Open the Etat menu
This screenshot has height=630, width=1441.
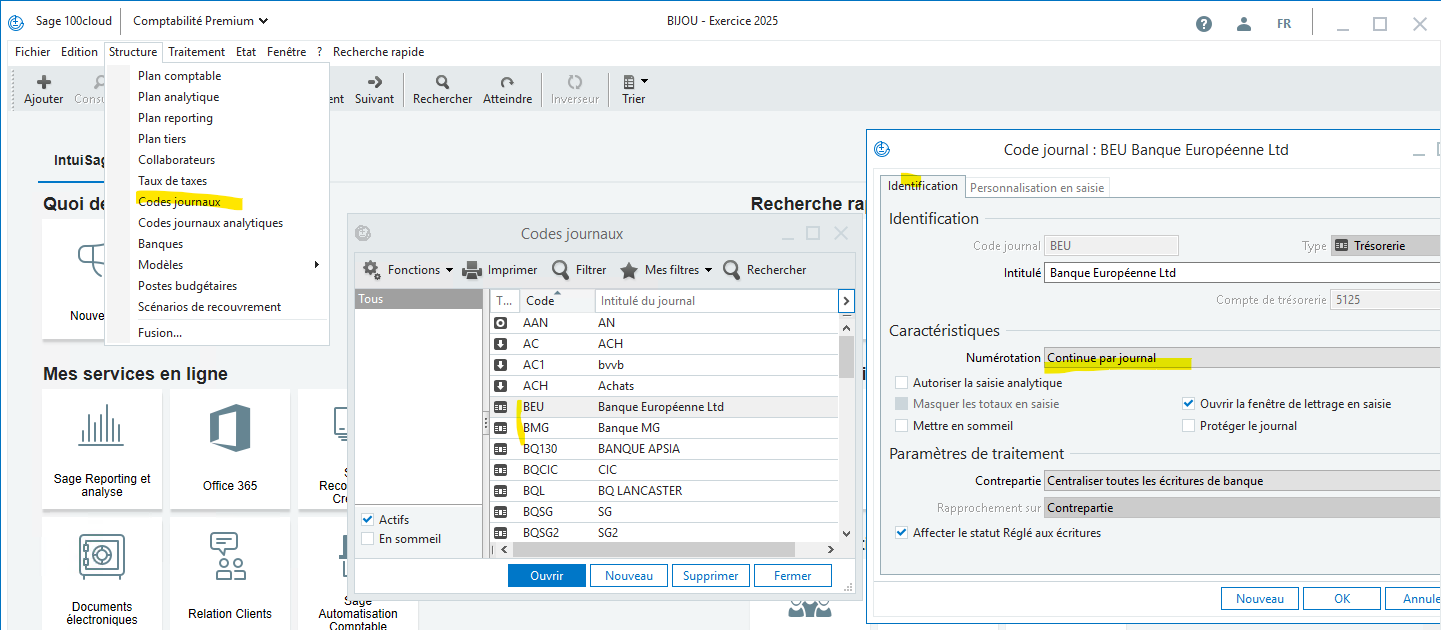[x=246, y=52]
